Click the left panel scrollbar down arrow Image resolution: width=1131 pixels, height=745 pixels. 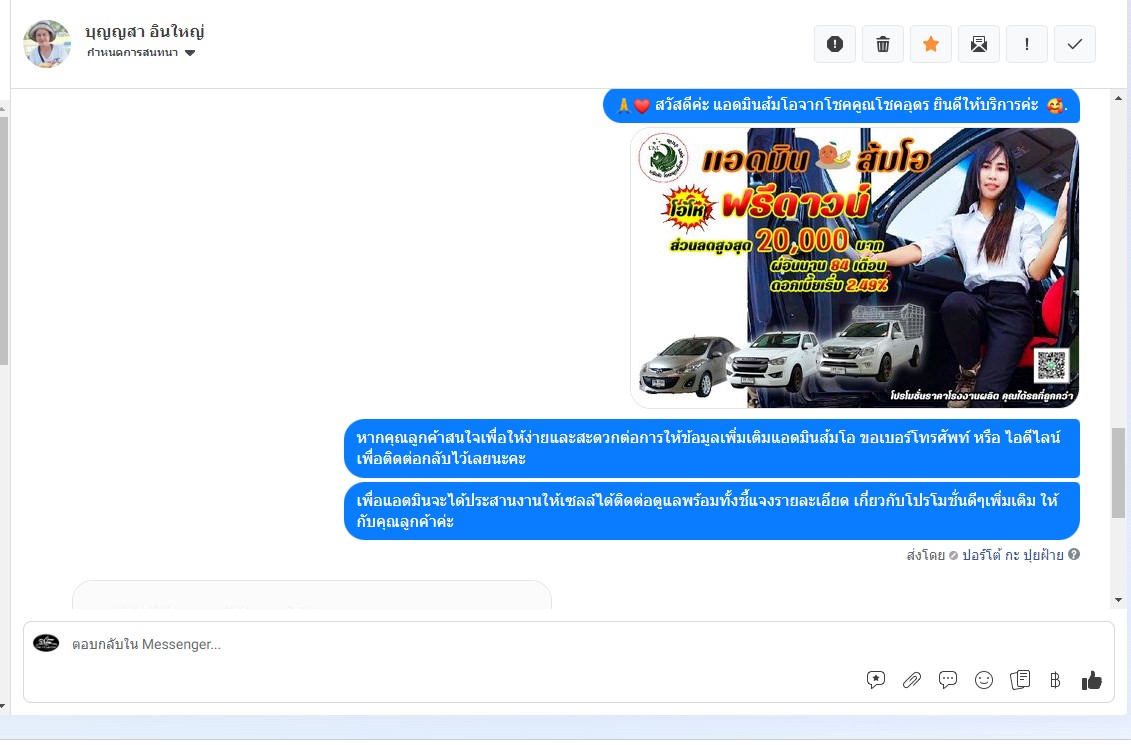point(3,706)
